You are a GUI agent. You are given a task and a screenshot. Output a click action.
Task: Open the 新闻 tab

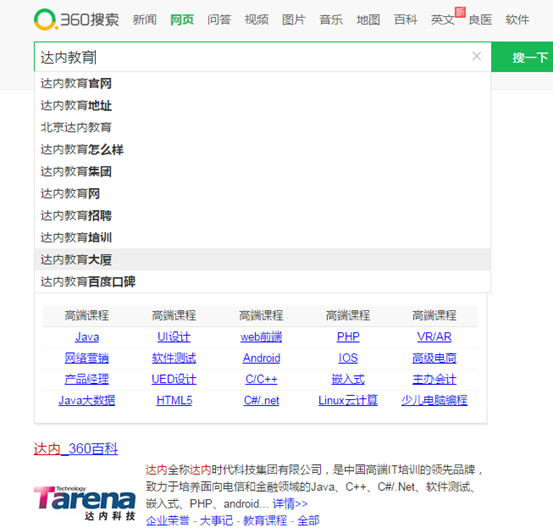pos(145,20)
